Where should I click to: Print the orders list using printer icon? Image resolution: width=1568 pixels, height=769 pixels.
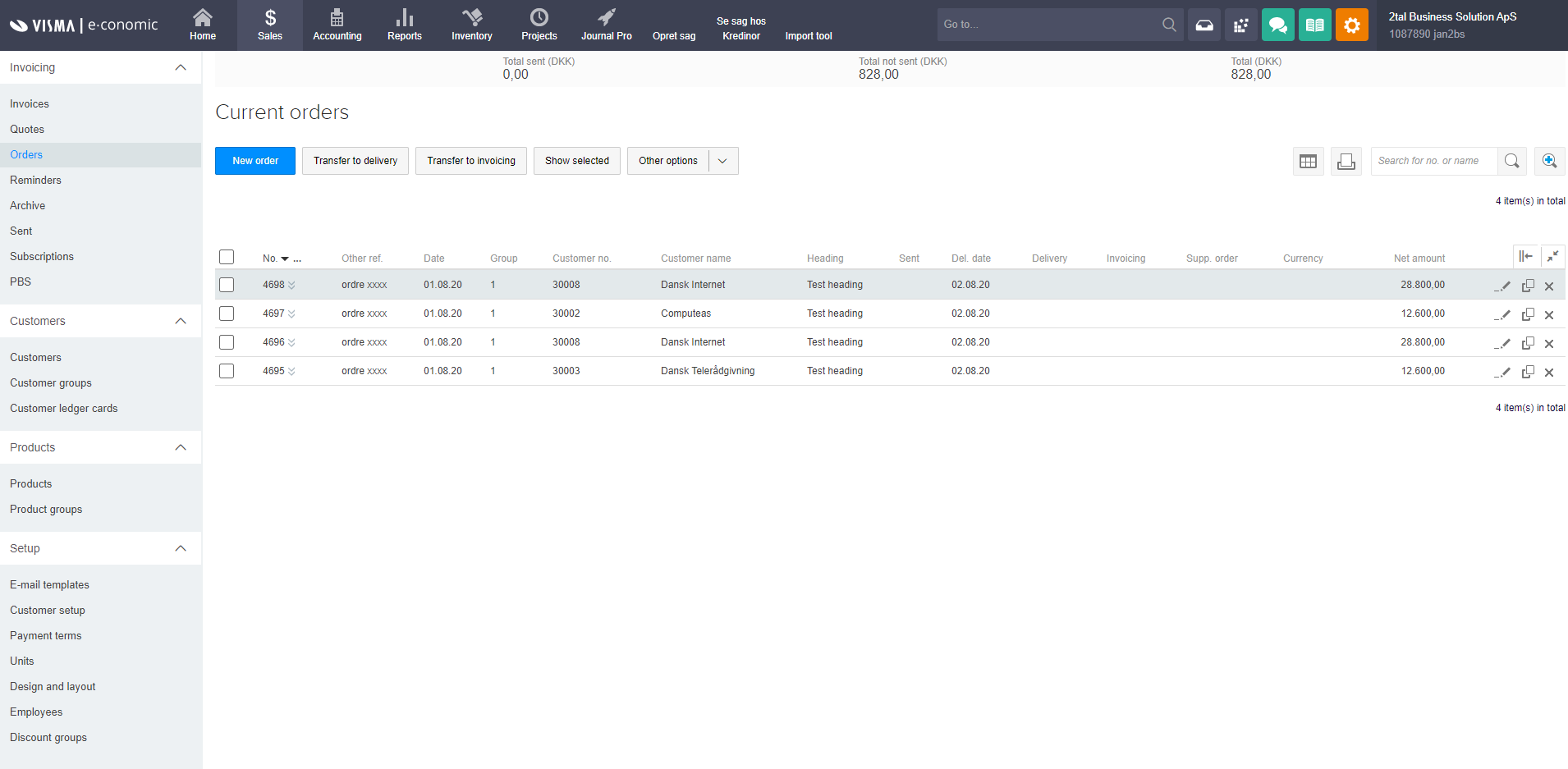click(x=1346, y=161)
